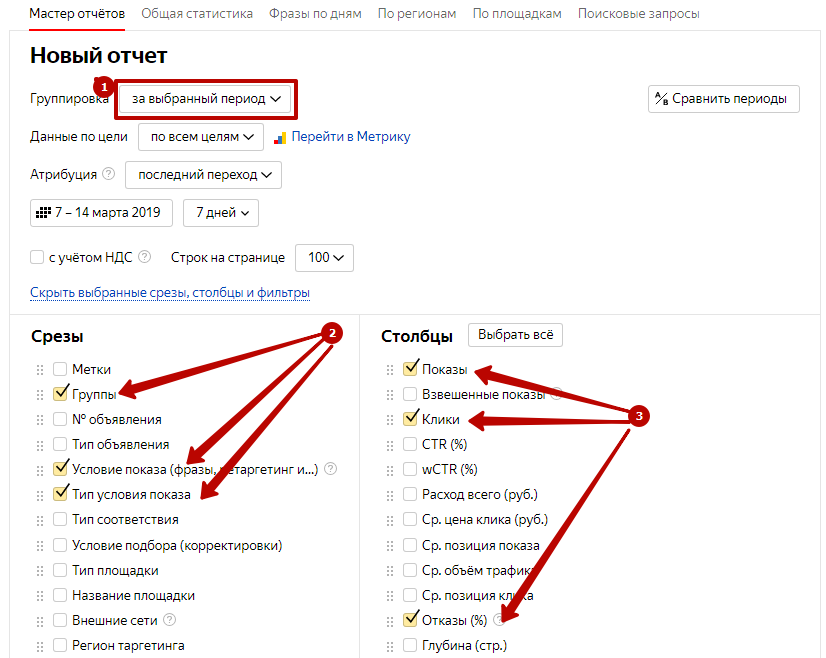Click the Metrika logo icon

pos(280,138)
